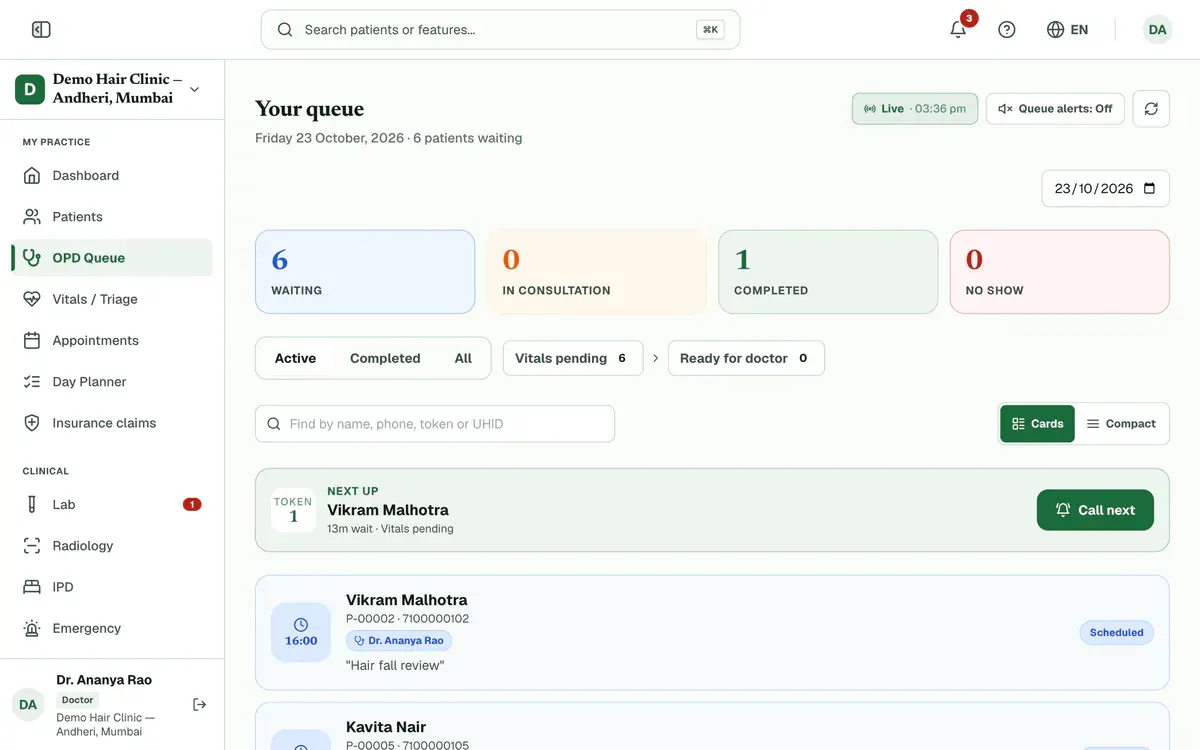The width and height of the screenshot is (1200, 750).
Task: Click the Doctor role label in sidebar footer
Action: pyautogui.click(x=77, y=700)
